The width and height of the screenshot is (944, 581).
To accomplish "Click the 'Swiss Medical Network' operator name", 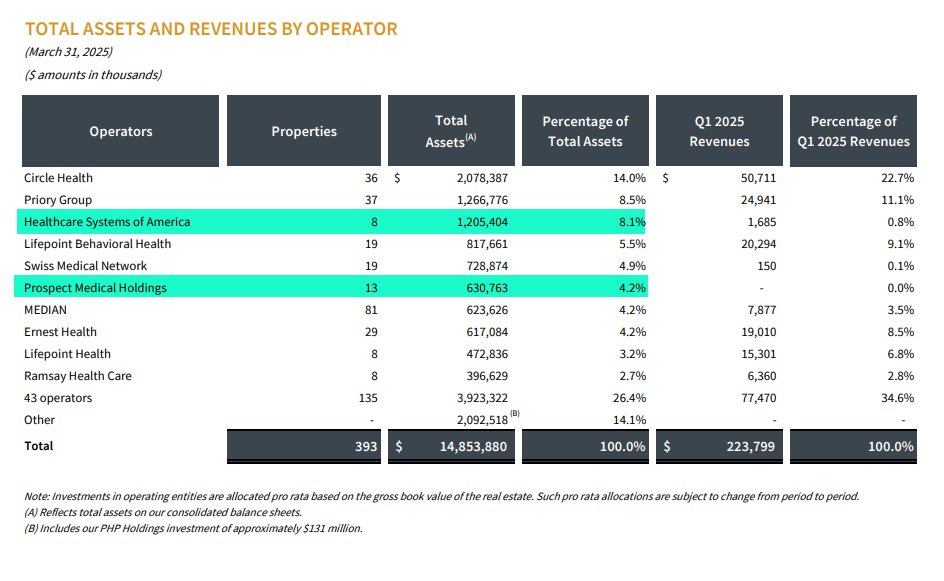I will coord(85,266).
